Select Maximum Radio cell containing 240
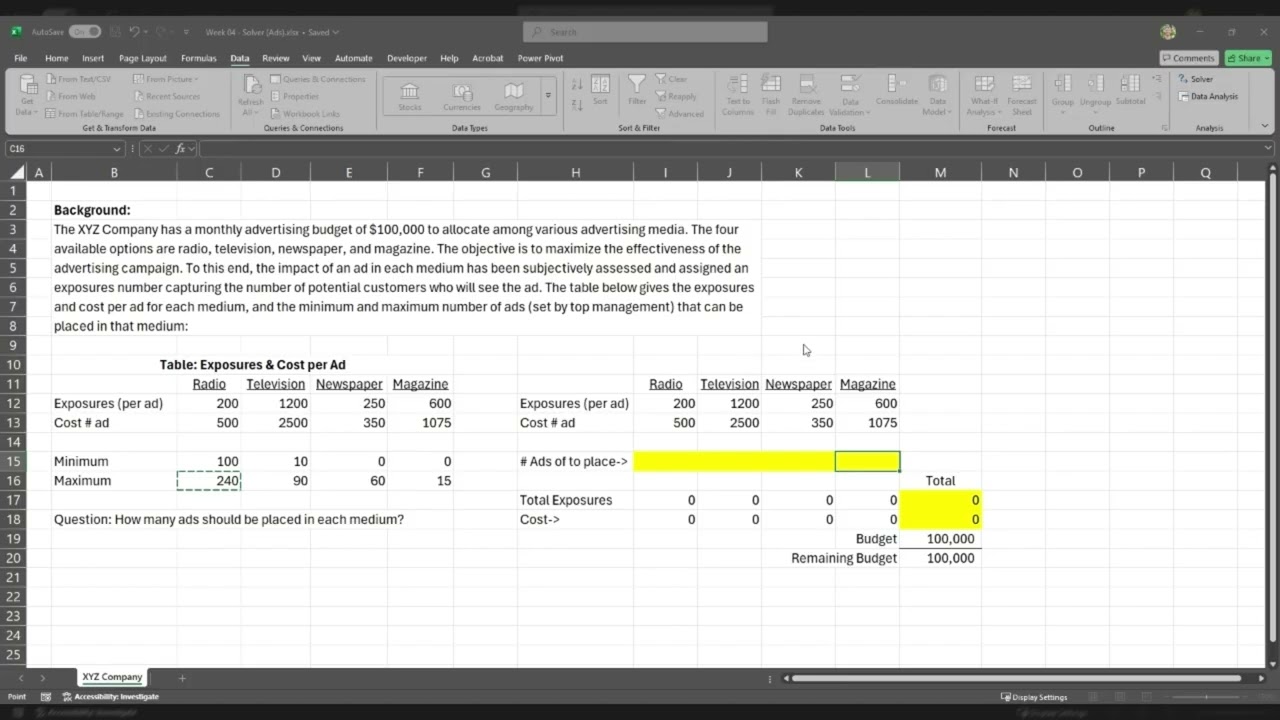The height and width of the screenshot is (720, 1280). 209,481
